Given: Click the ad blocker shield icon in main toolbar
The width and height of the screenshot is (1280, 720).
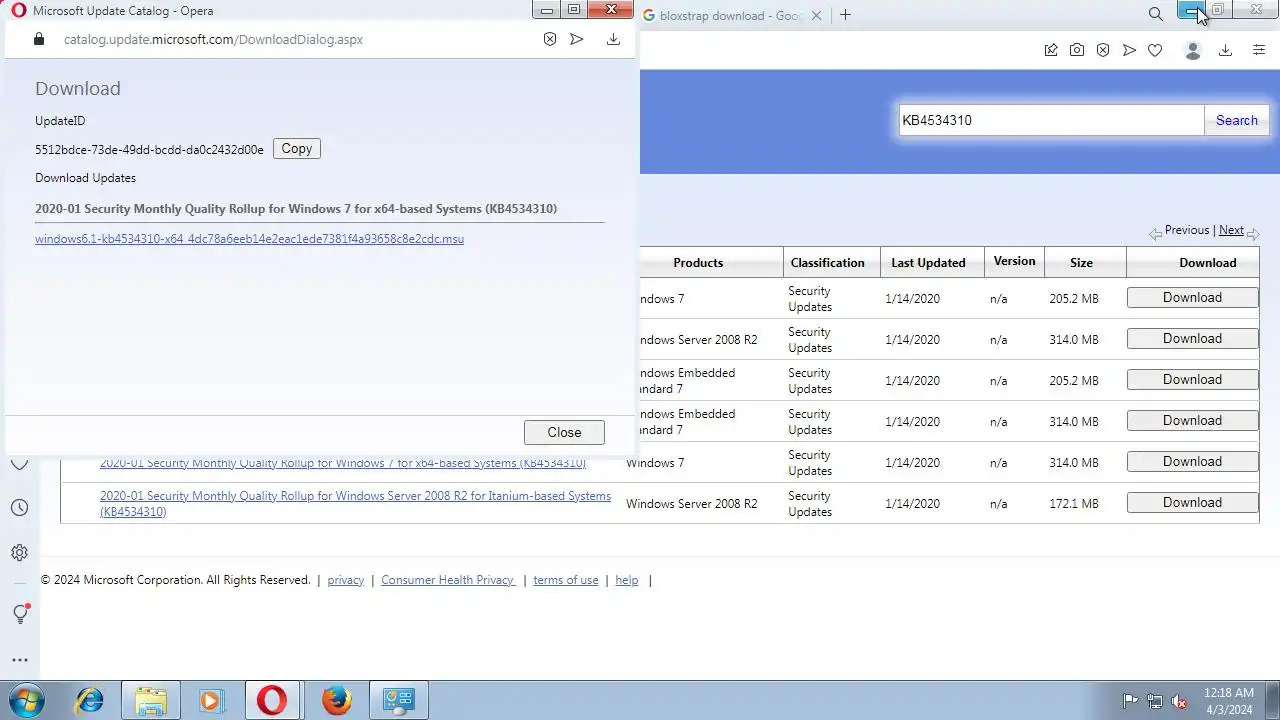Looking at the screenshot, I should (x=1103, y=50).
